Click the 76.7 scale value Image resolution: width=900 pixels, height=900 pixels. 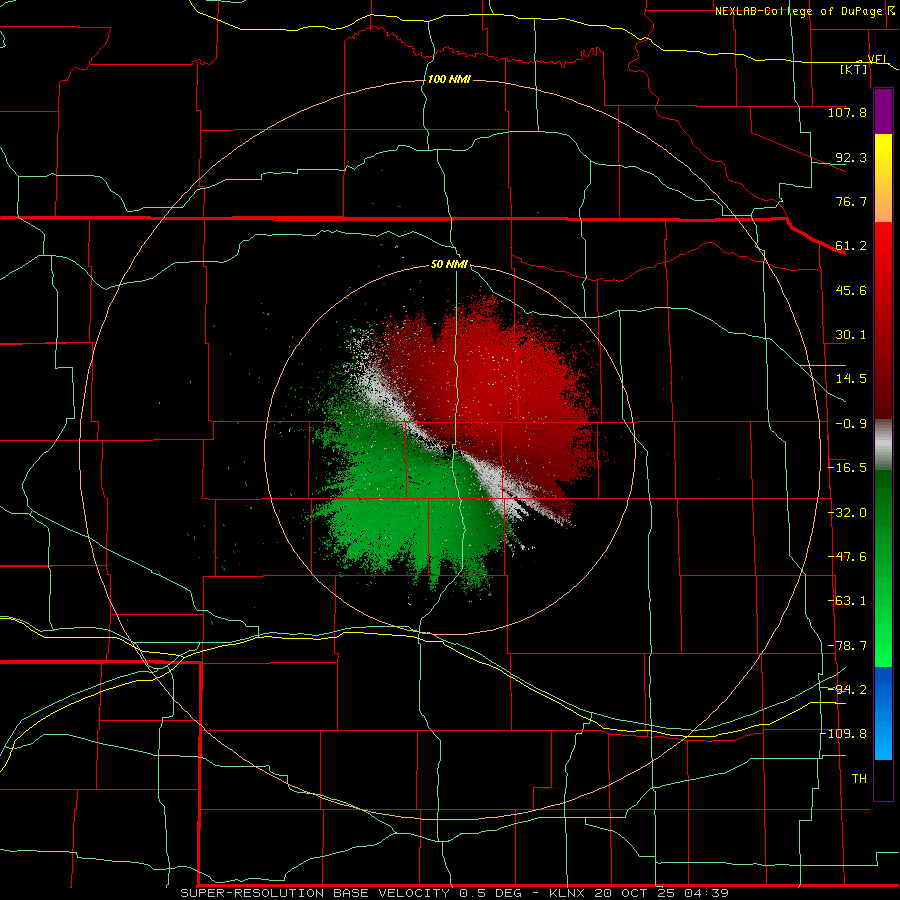coord(851,201)
